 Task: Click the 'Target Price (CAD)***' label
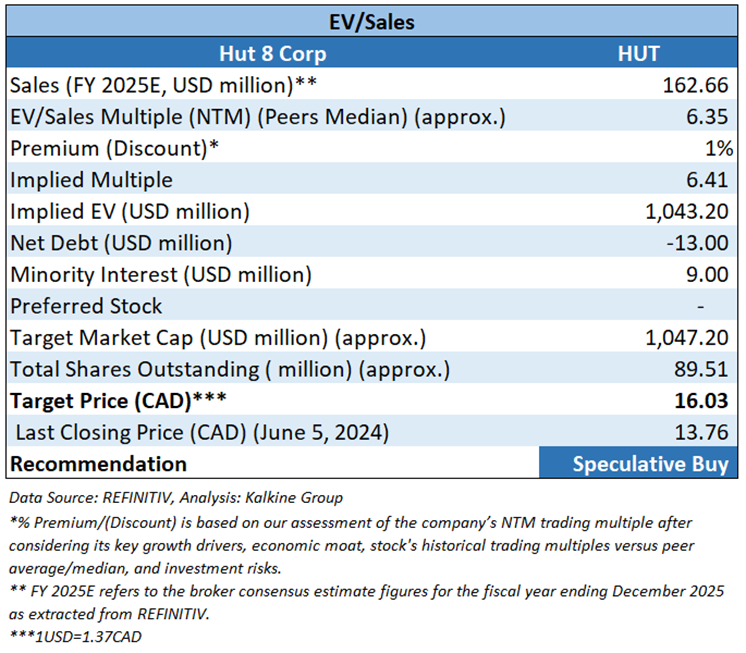pyautogui.click(x=118, y=401)
